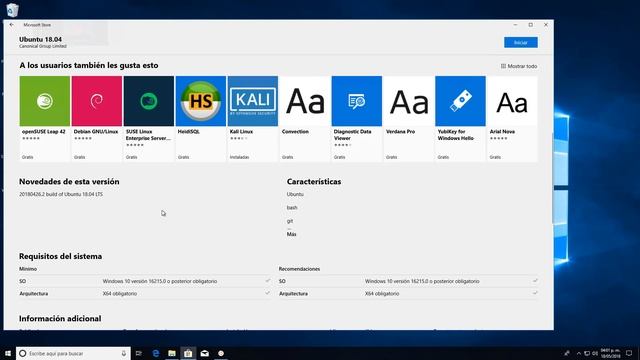The height and width of the screenshot is (360, 640).
Task: Click the Requisitos del sistema heading
Action: (x=60, y=256)
